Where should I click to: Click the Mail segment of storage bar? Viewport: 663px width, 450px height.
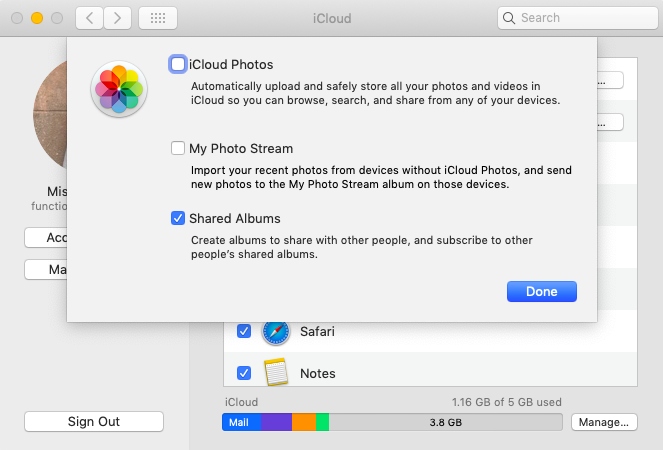241,422
